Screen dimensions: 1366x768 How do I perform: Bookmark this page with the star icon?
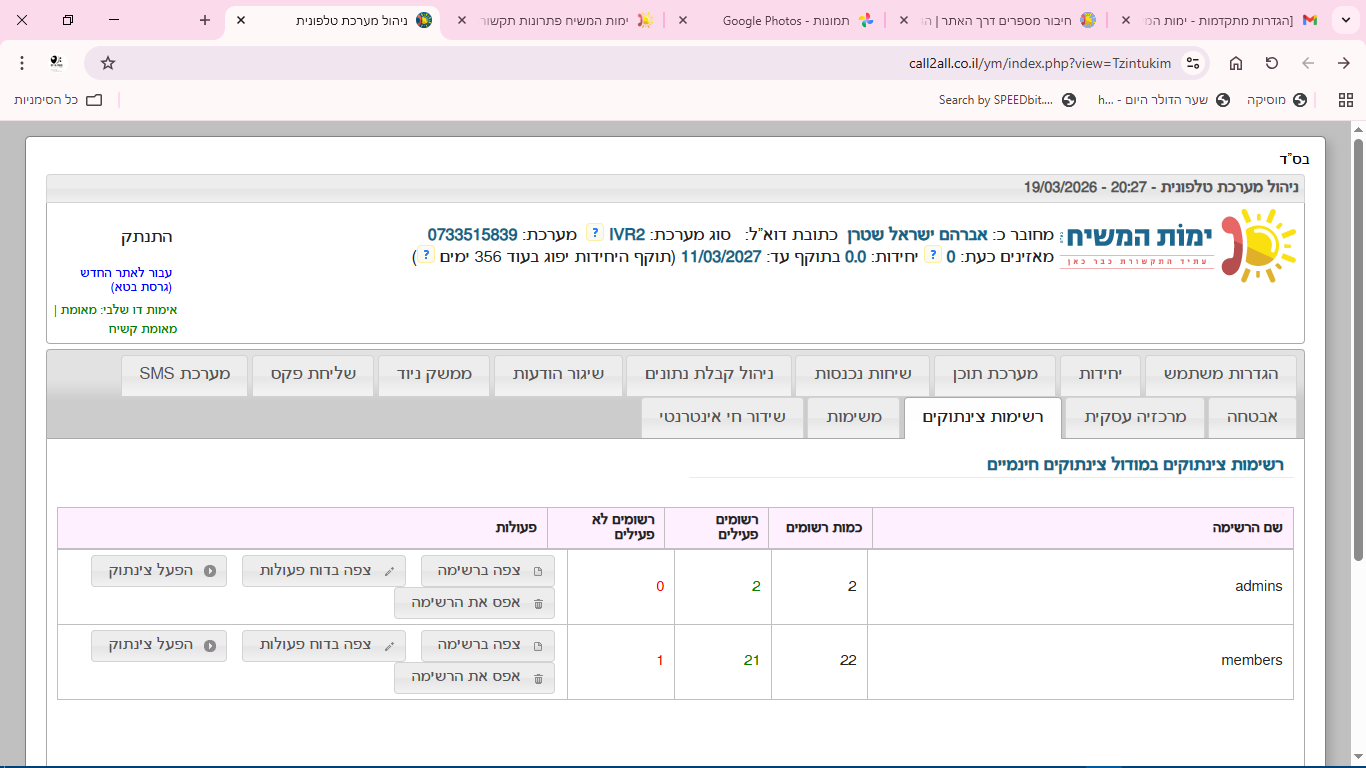(x=108, y=63)
